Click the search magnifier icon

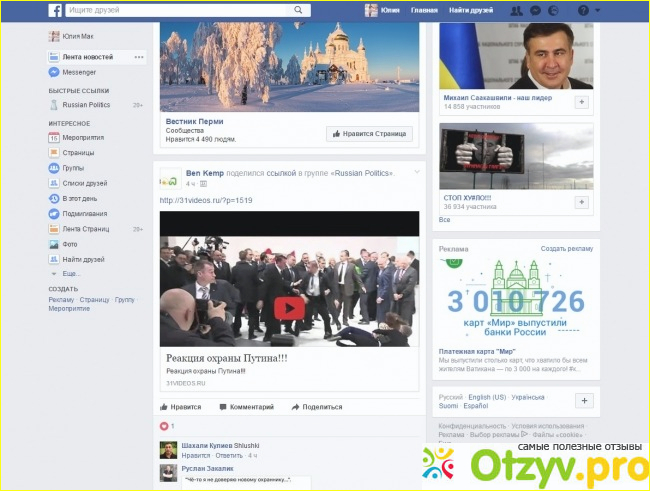coord(299,9)
